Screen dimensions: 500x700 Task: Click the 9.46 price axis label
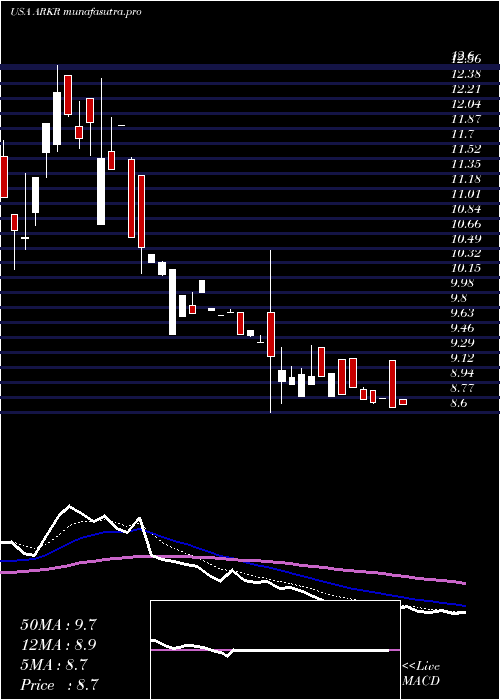tap(462, 328)
